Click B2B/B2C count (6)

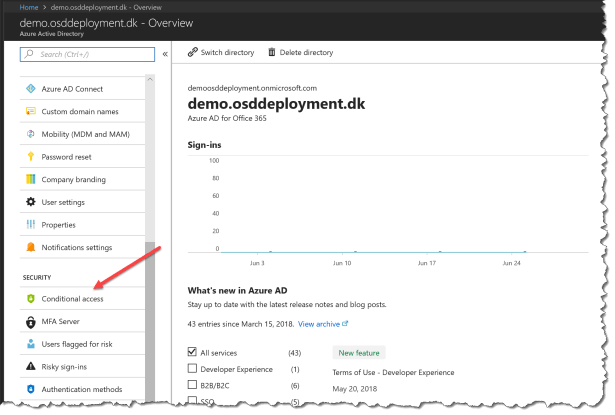[295, 386]
